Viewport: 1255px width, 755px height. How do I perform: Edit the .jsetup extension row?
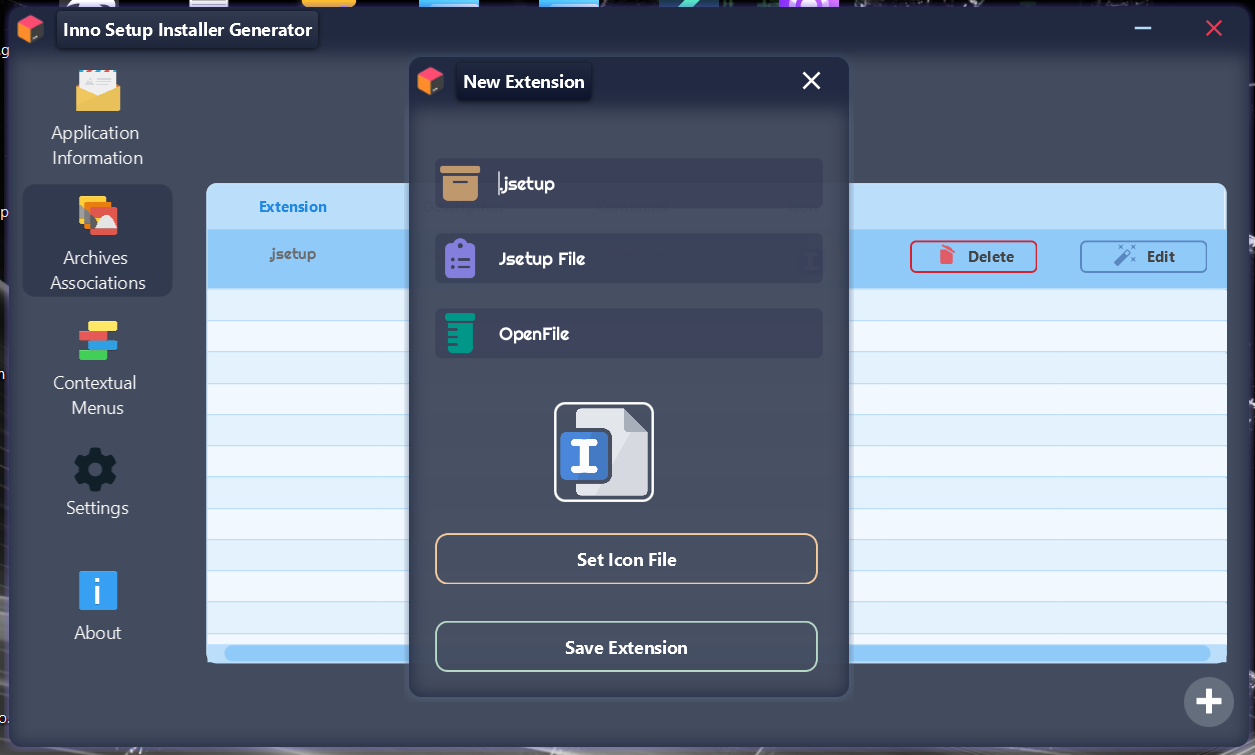[1143, 257]
